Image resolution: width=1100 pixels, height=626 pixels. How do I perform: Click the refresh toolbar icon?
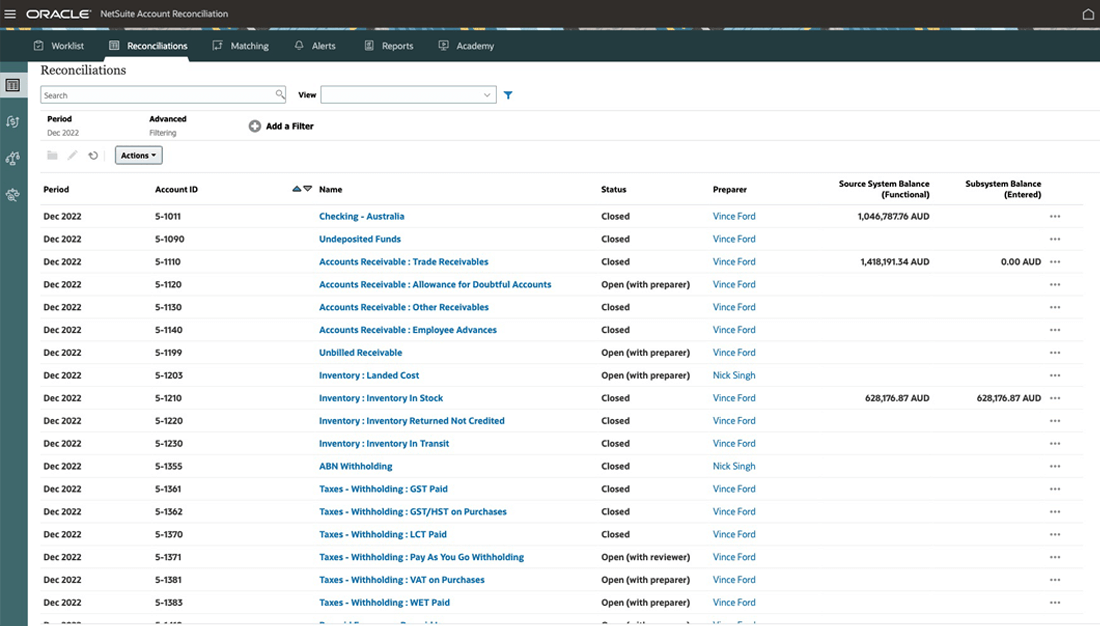(93, 155)
